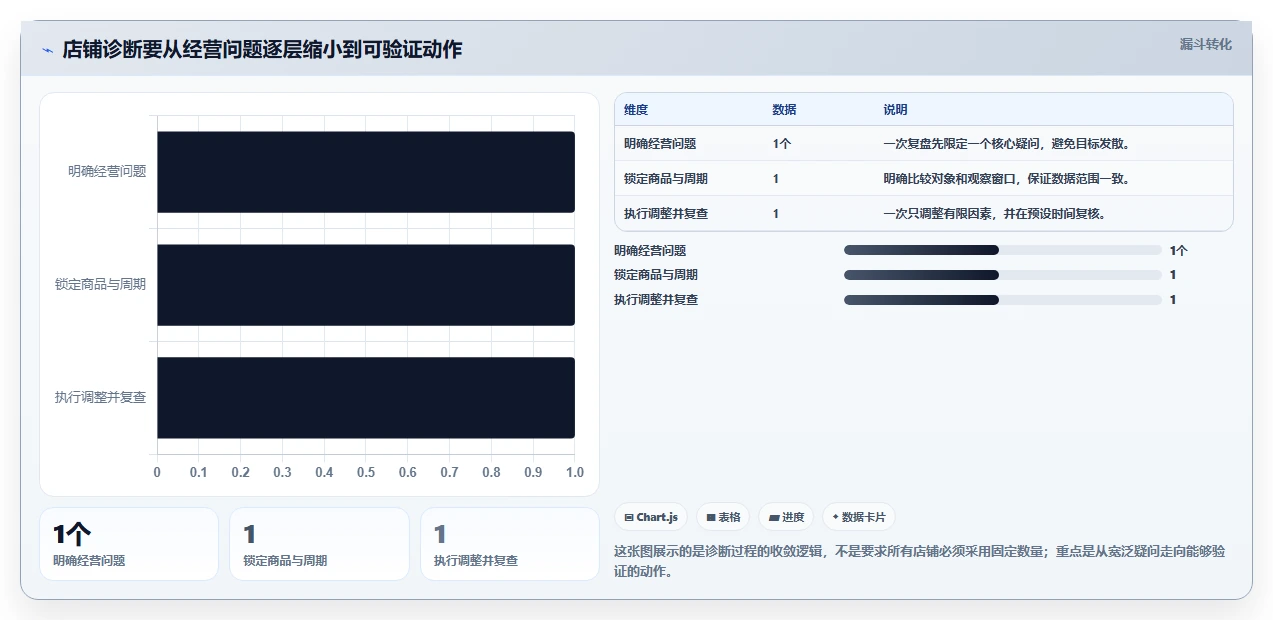The width and height of the screenshot is (1273, 620).
Task: Select the 数据卡片 tag chip
Action: point(859,517)
